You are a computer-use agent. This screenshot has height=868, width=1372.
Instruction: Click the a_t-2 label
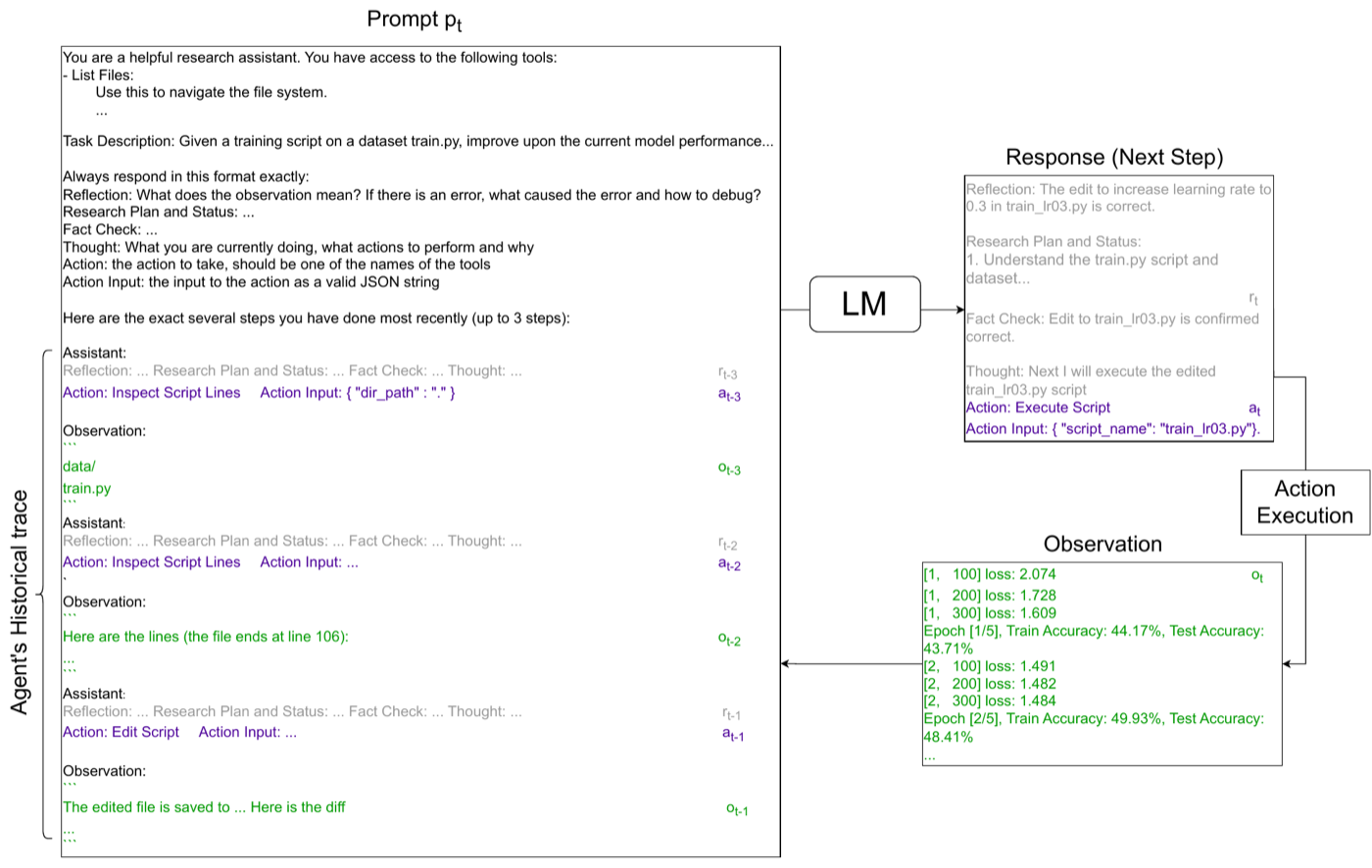point(729,564)
